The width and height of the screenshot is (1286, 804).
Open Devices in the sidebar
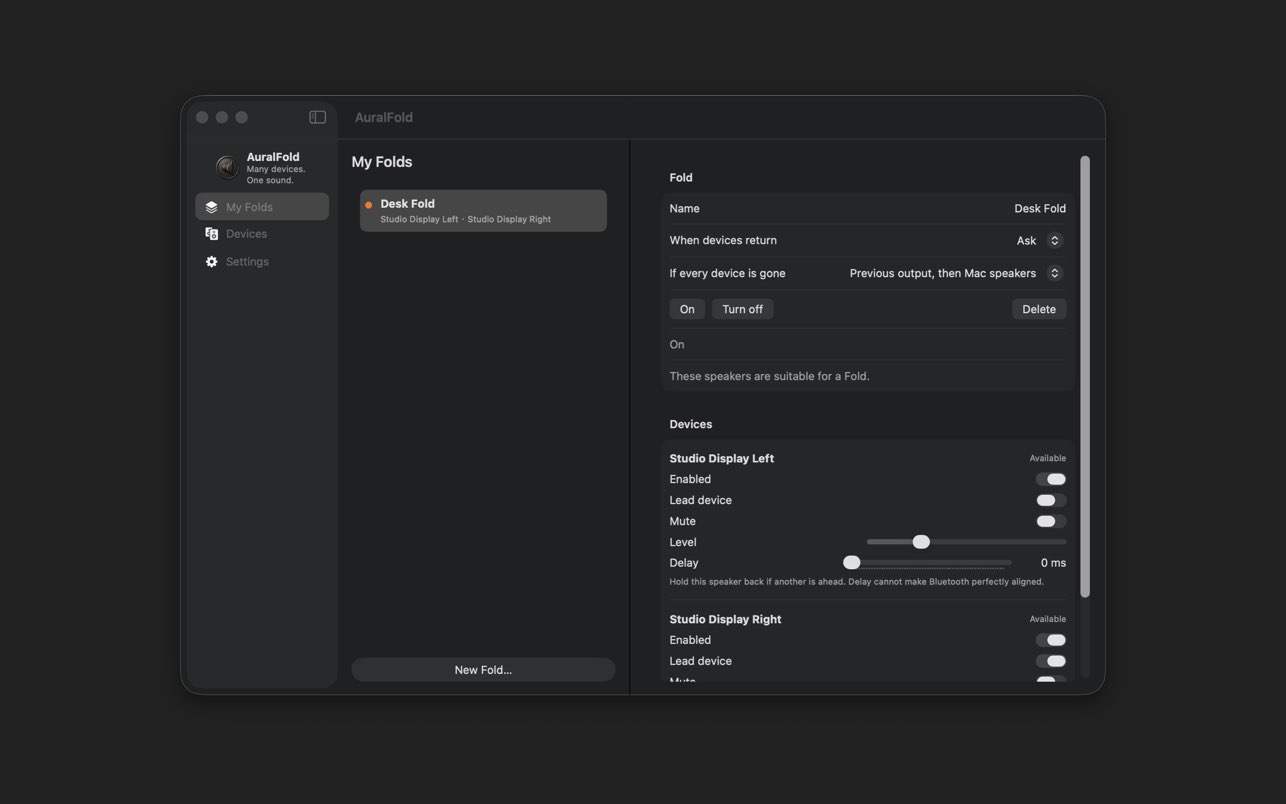tap(262, 234)
